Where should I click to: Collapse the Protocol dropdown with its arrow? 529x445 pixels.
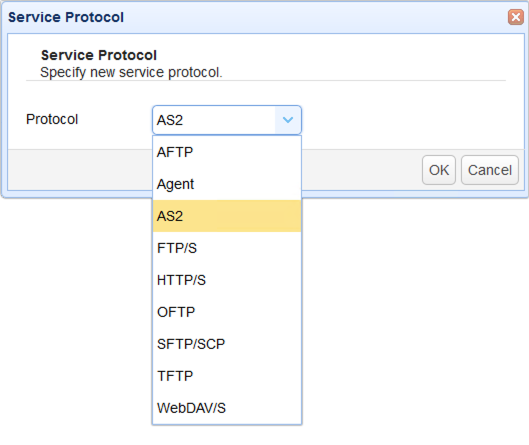pos(288,120)
